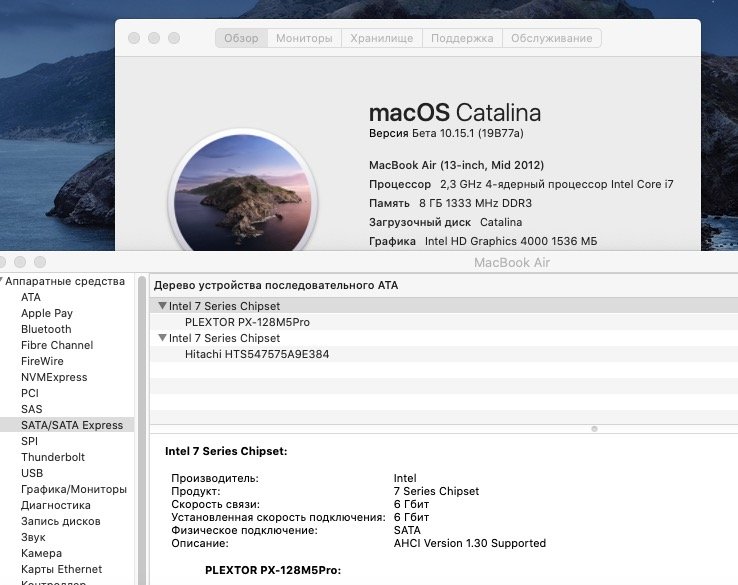The width and height of the screenshot is (738, 585).
Task: Click the Физическое подключение value SATA
Action: tap(407, 530)
